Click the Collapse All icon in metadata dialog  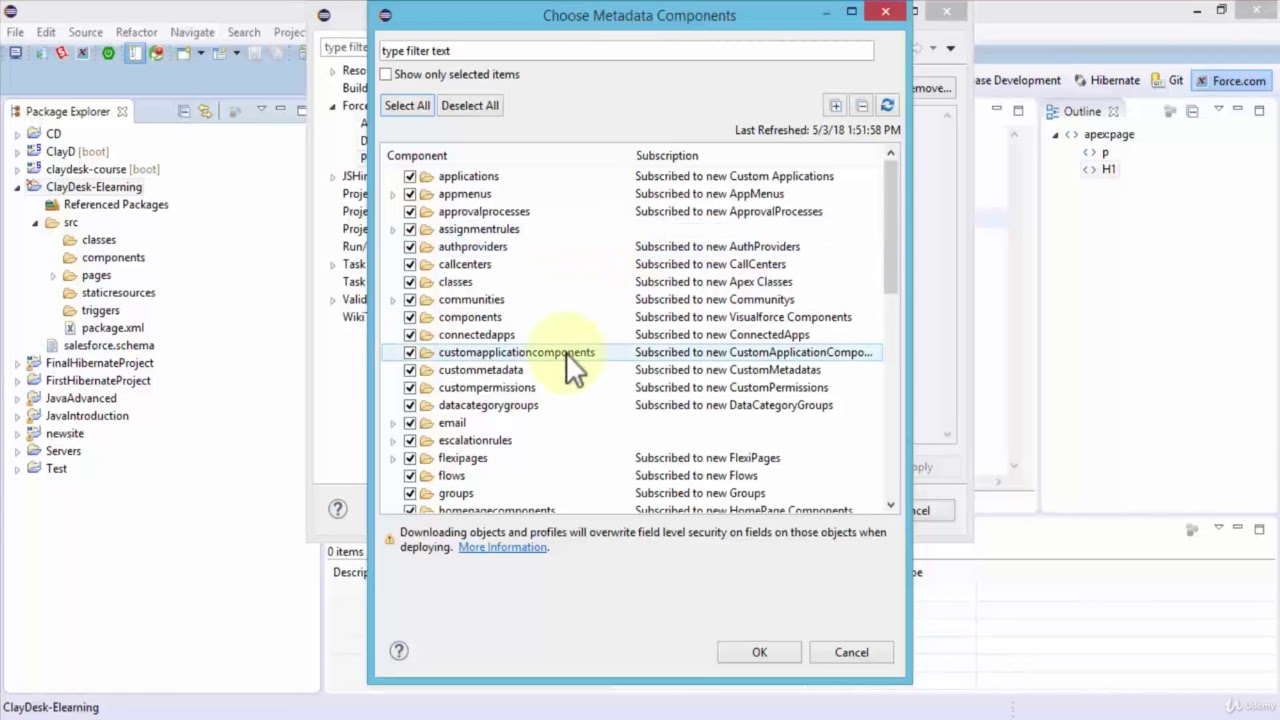pos(861,105)
